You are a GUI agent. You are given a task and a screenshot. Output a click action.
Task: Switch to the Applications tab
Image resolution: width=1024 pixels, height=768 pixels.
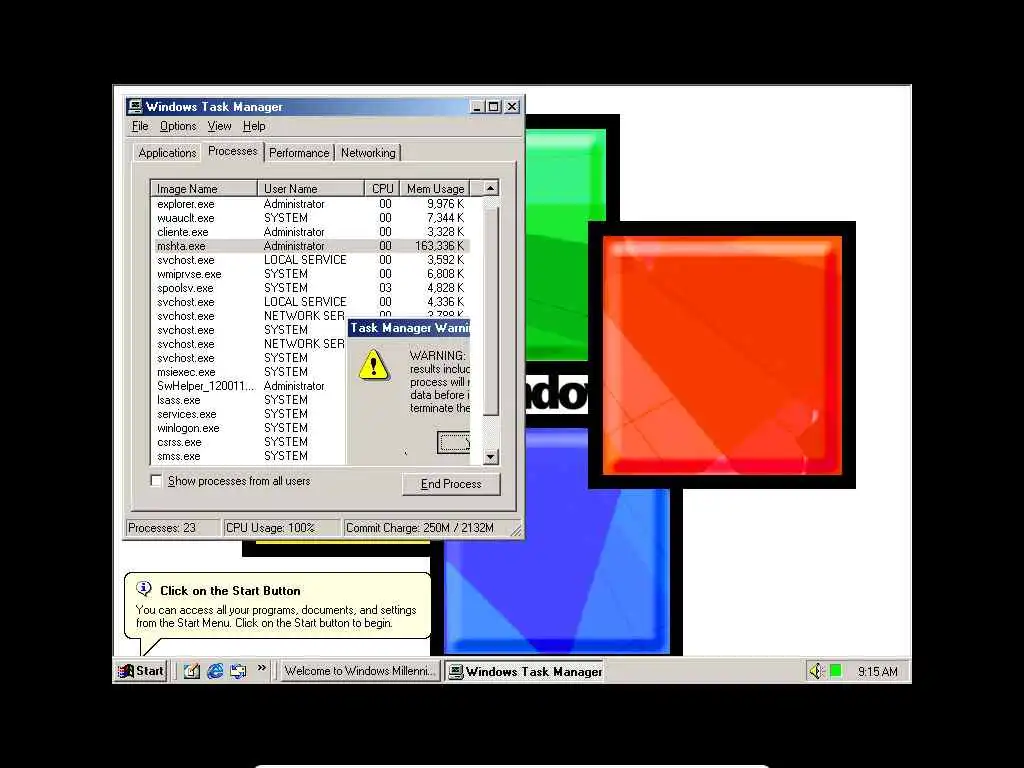pos(167,153)
